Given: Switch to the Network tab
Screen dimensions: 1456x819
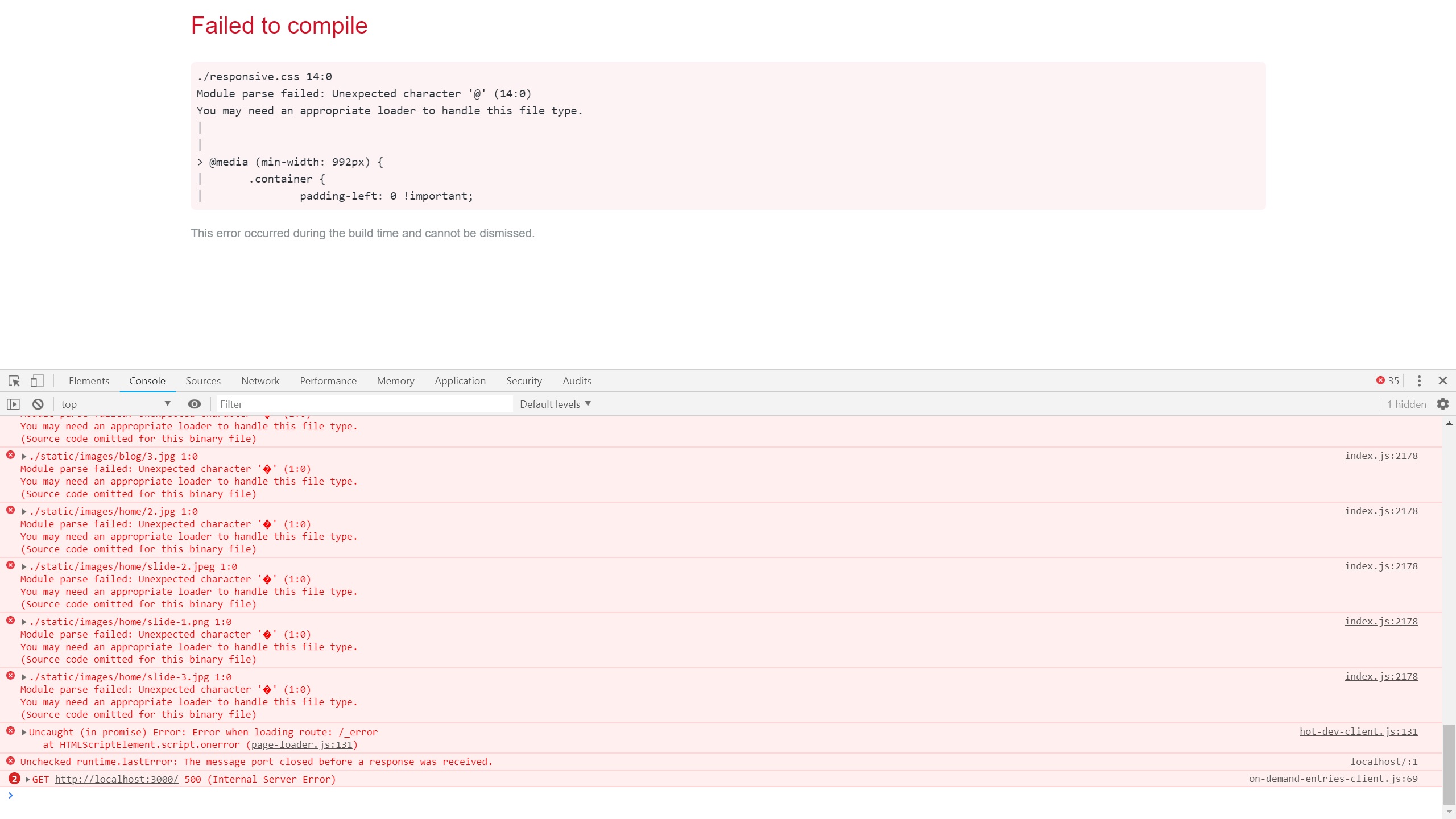Looking at the screenshot, I should (x=260, y=380).
